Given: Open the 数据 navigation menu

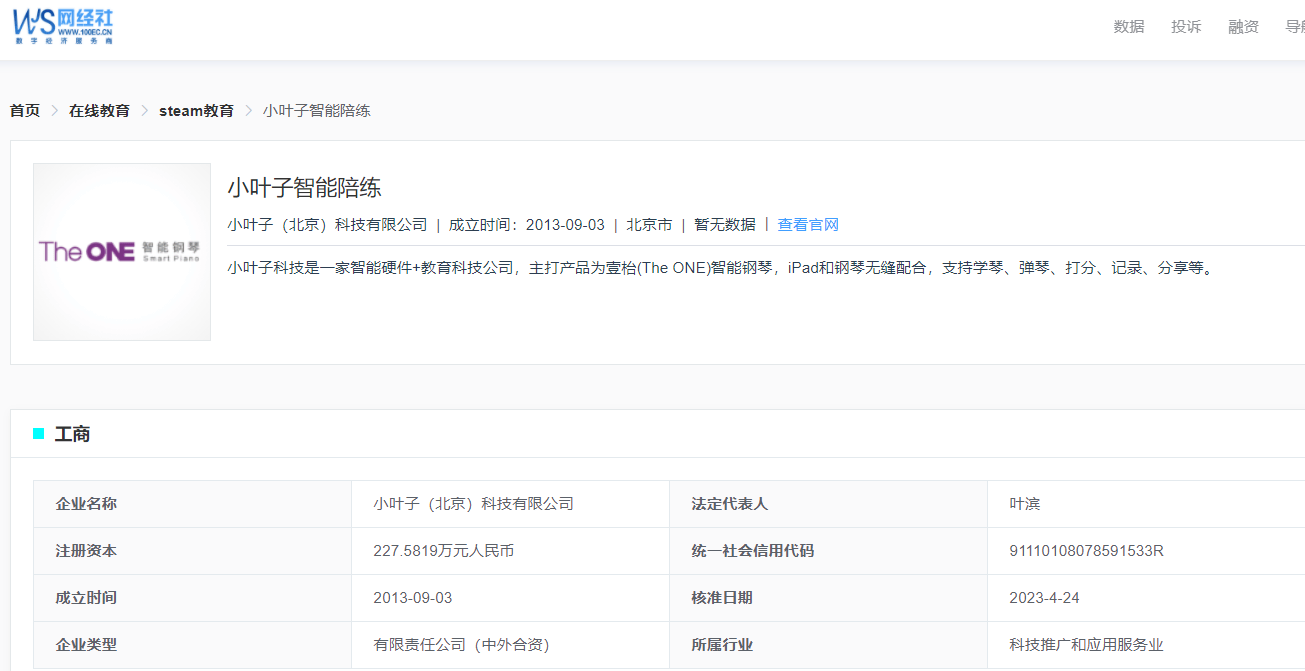Looking at the screenshot, I should point(1128,27).
